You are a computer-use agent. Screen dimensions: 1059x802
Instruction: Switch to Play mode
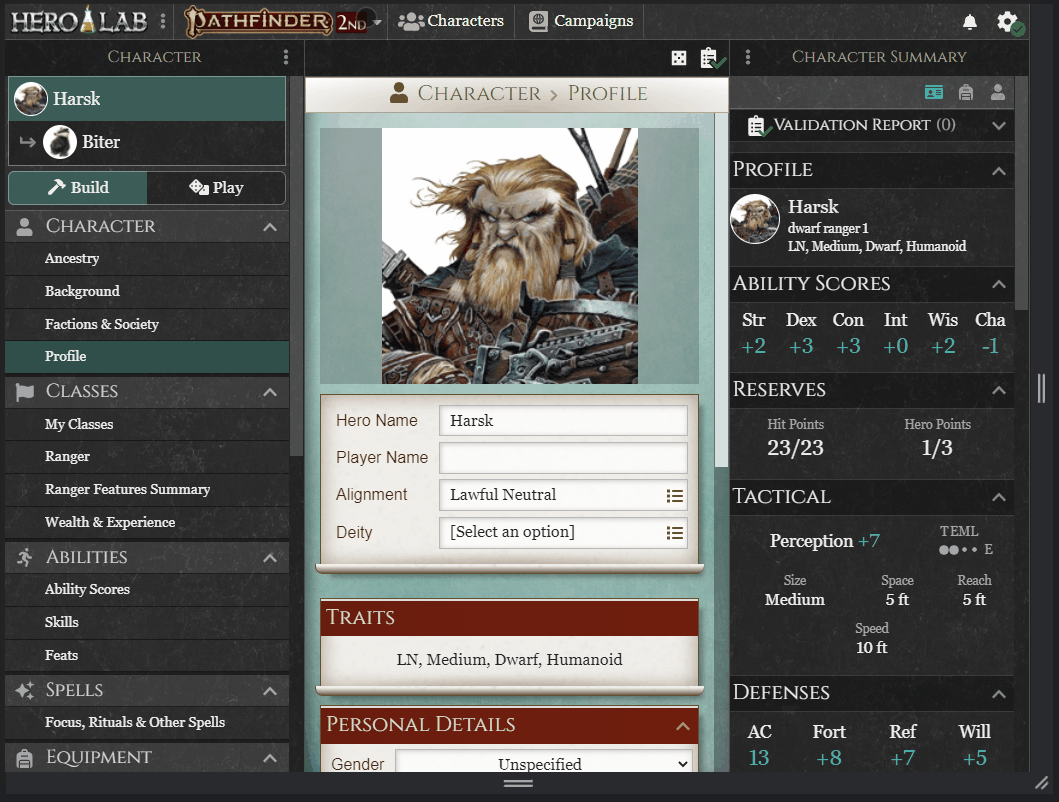coord(216,188)
